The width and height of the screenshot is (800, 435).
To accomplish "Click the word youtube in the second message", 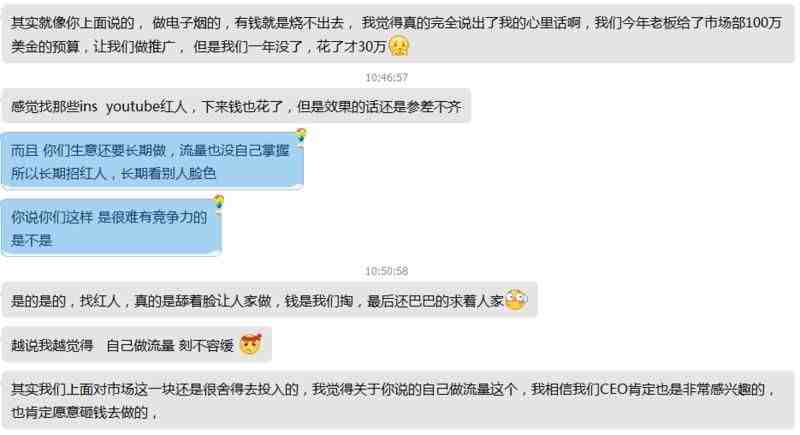I will [133, 107].
